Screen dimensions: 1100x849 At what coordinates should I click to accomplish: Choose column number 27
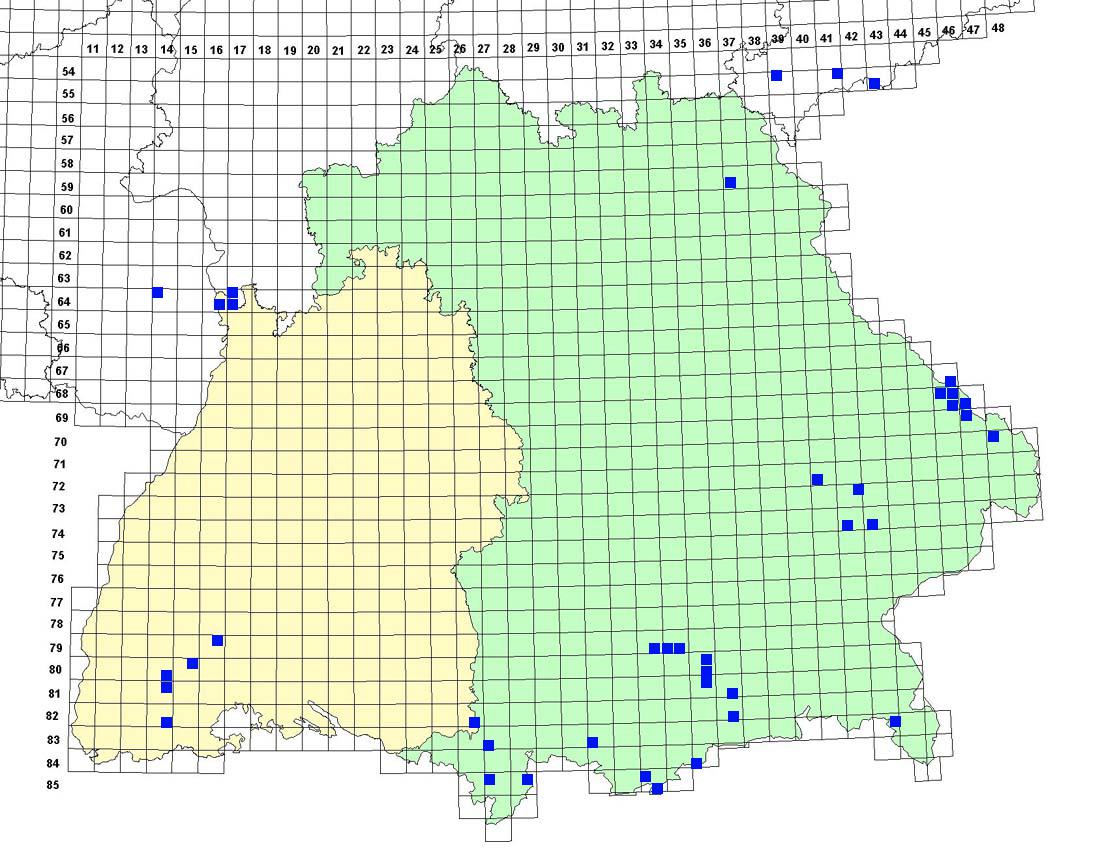pyautogui.click(x=484, y=48)
